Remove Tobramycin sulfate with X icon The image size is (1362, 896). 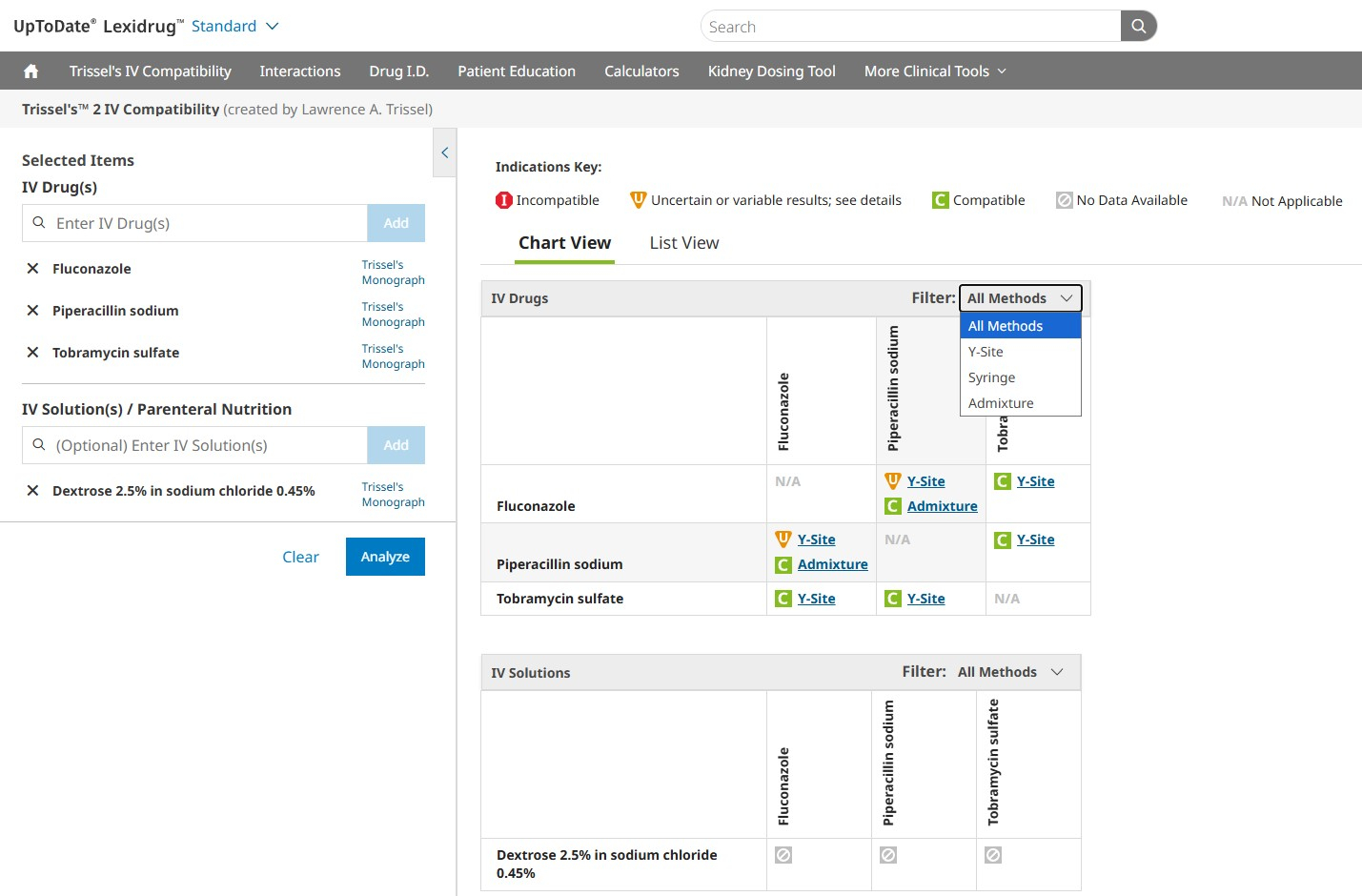tap(32, 353)
